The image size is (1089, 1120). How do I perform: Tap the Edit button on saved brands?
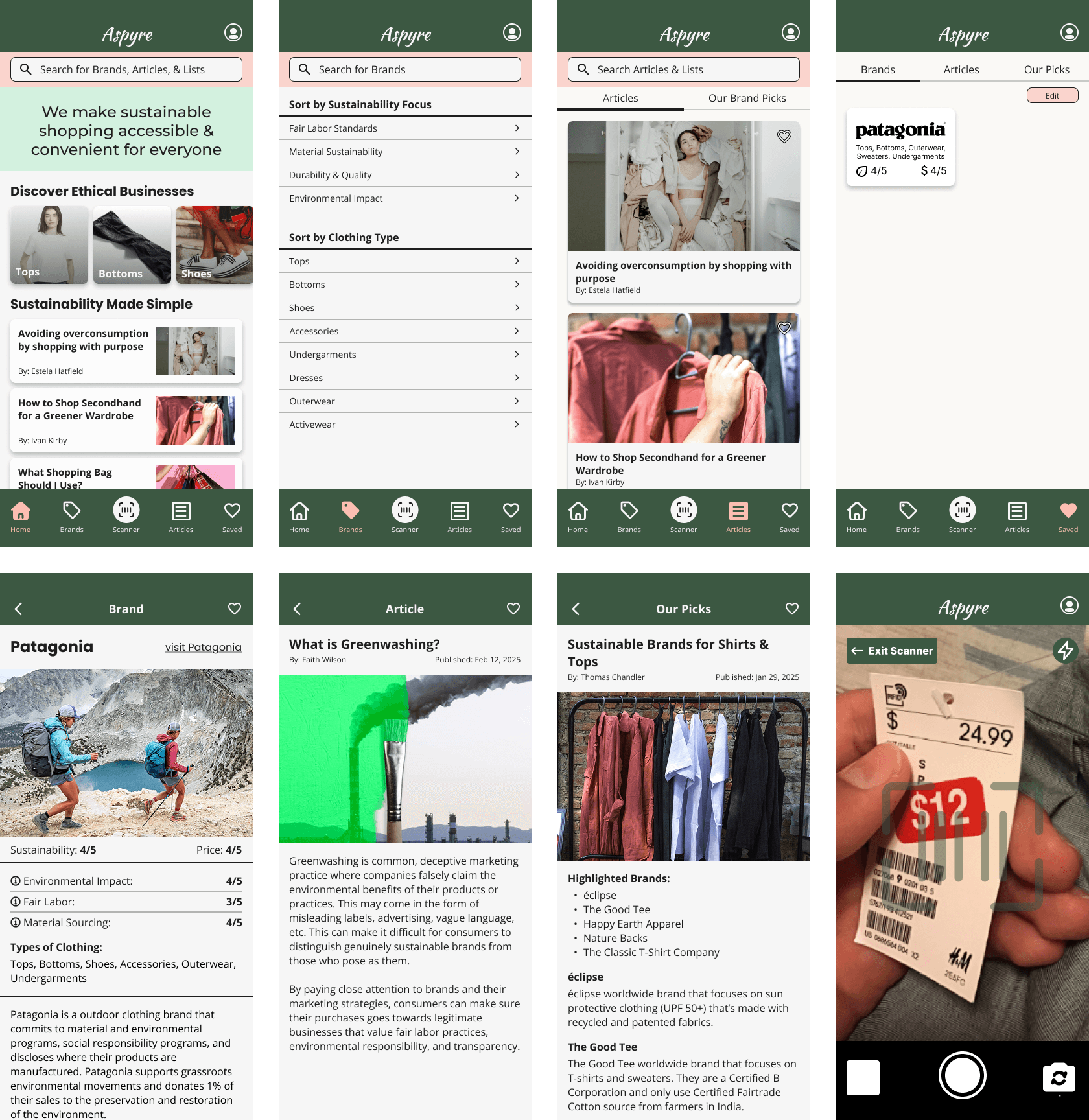click(1052, 95)
